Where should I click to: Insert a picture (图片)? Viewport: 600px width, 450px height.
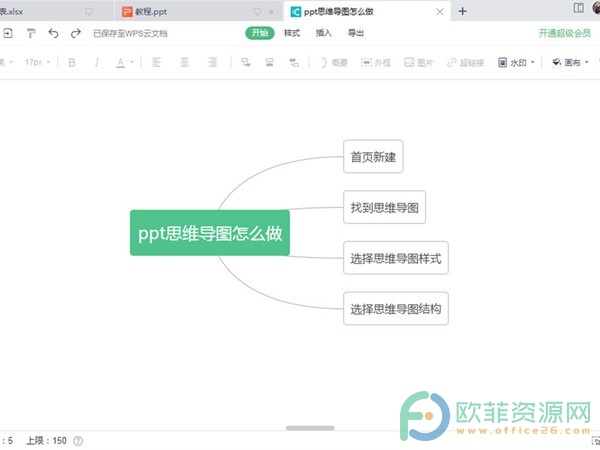coord(419,62)
